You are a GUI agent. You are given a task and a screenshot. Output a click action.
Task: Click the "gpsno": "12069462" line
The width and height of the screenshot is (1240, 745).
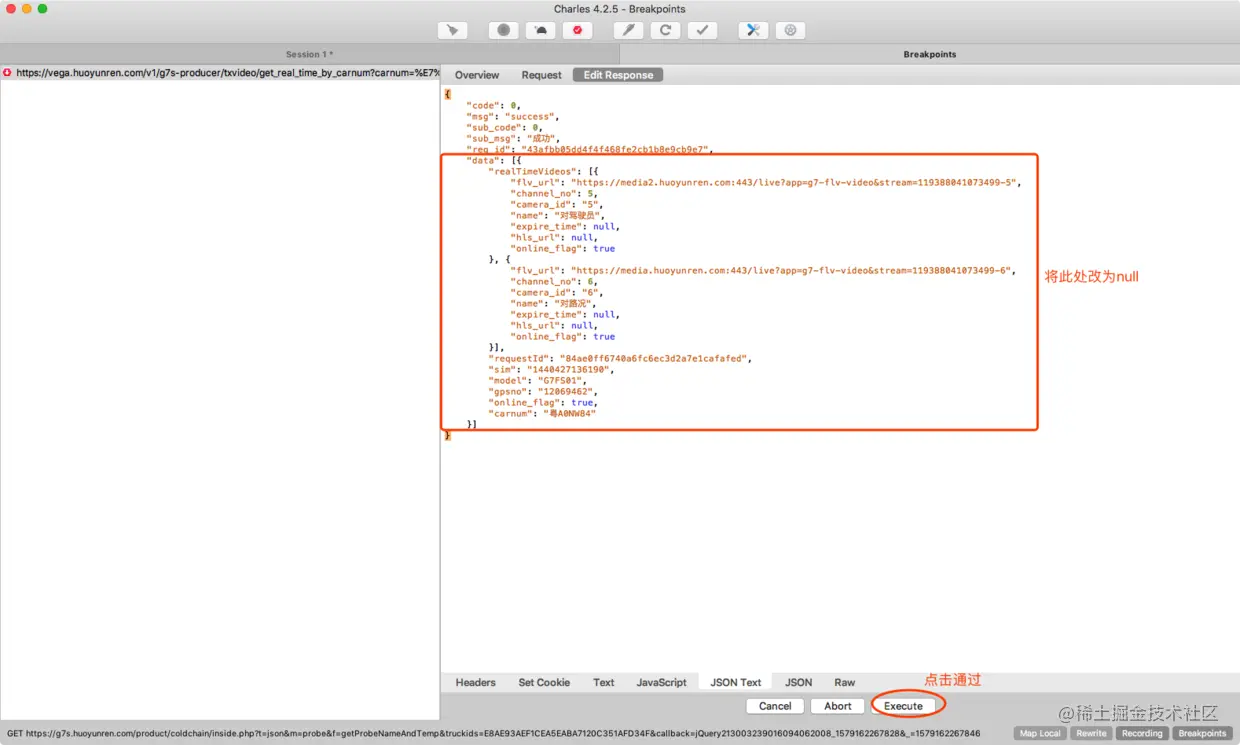pyautogui.click(x=543, y=391)
